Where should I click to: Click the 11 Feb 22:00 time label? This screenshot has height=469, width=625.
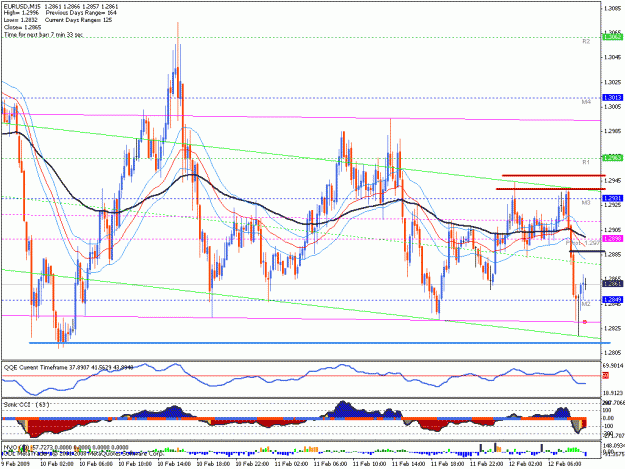tap(487, 464)
